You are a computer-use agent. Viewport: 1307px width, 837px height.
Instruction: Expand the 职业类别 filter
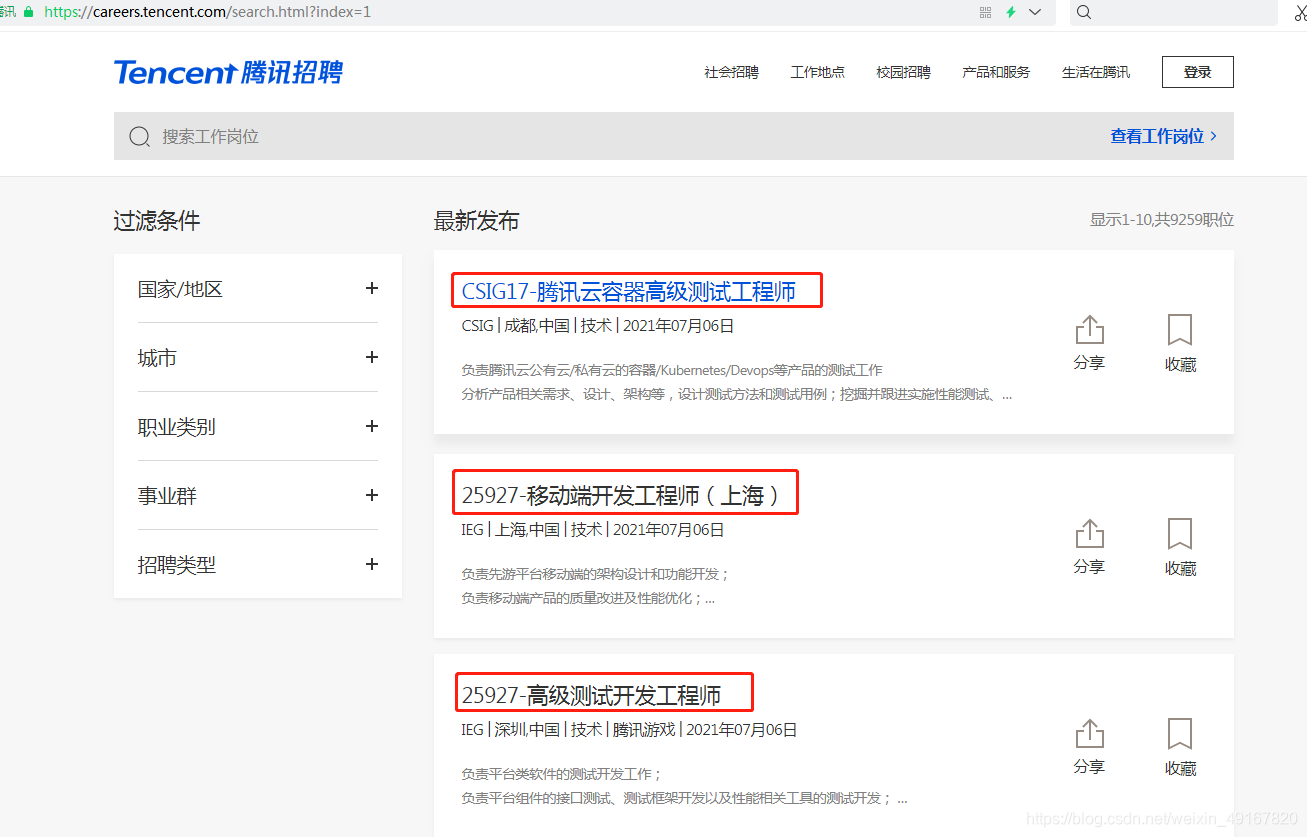point(372,426)
